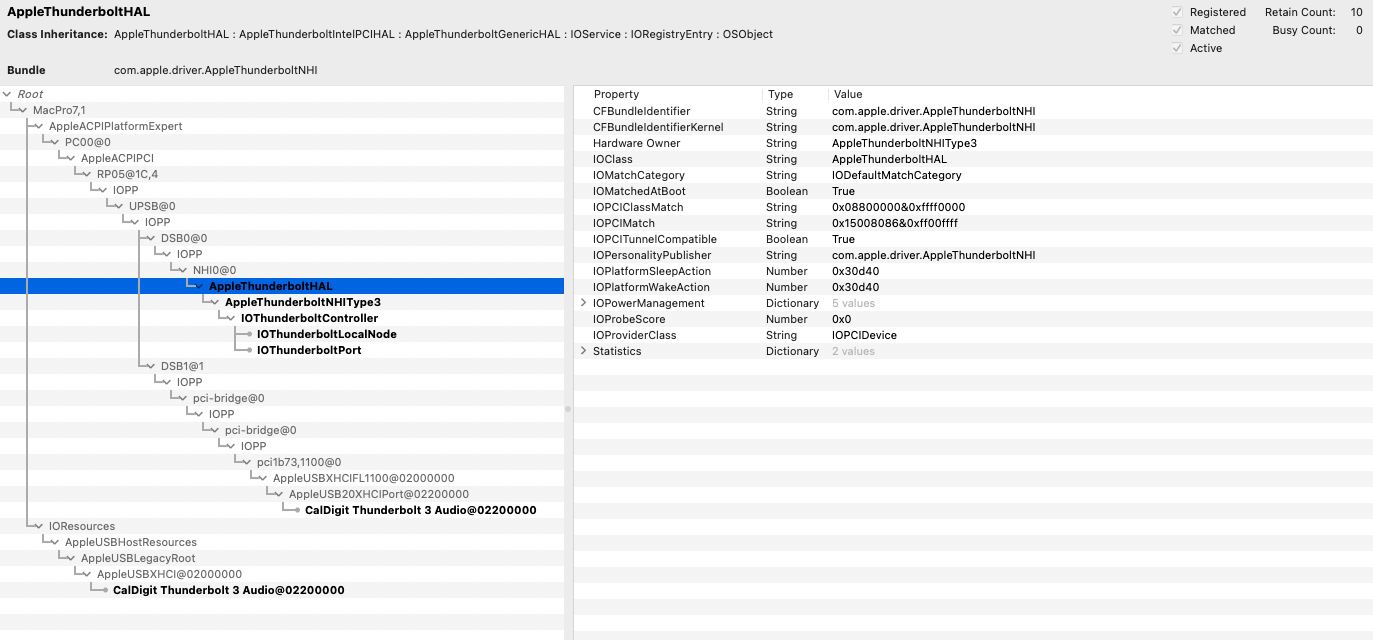Image resolution: width=1373 pixels, height=640 pixels.
Task: Collapse the IOResources node chevron
Action: tap(38, 526)
